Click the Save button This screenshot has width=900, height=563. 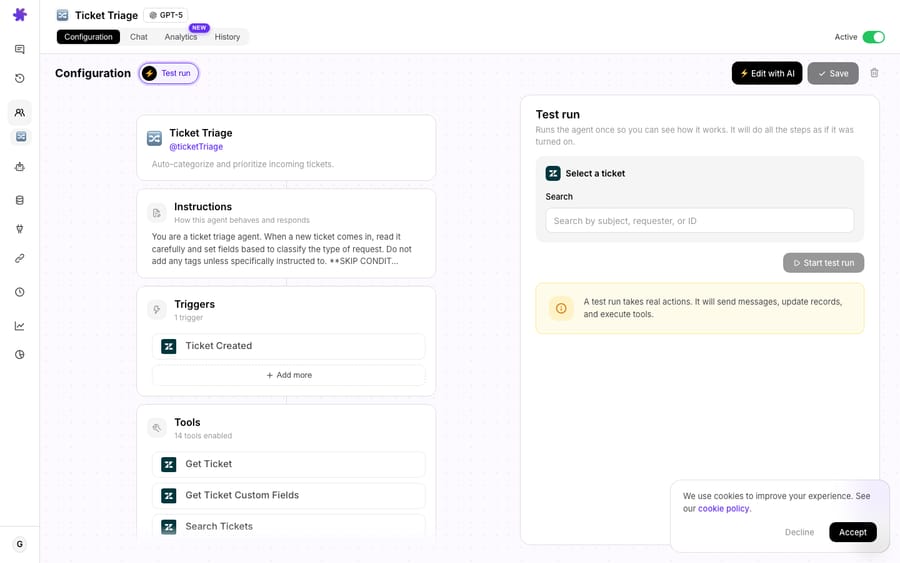833,73
